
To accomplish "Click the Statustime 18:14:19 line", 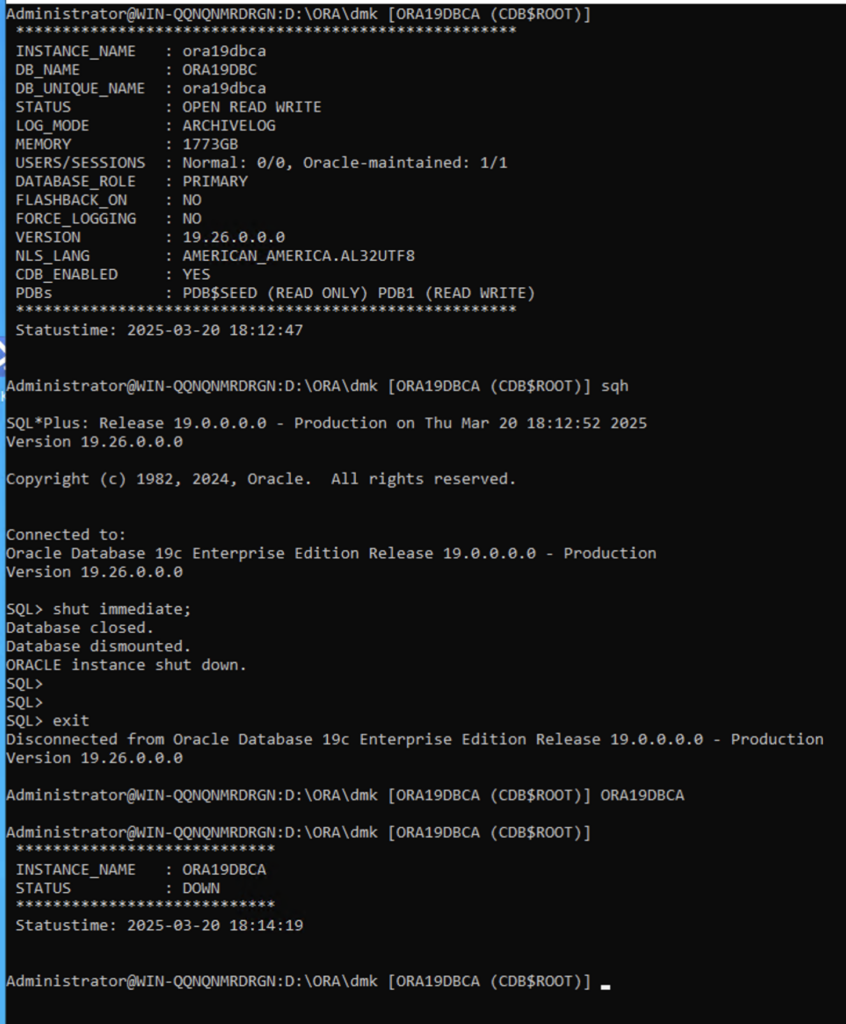I will click(x=159, y=925).
